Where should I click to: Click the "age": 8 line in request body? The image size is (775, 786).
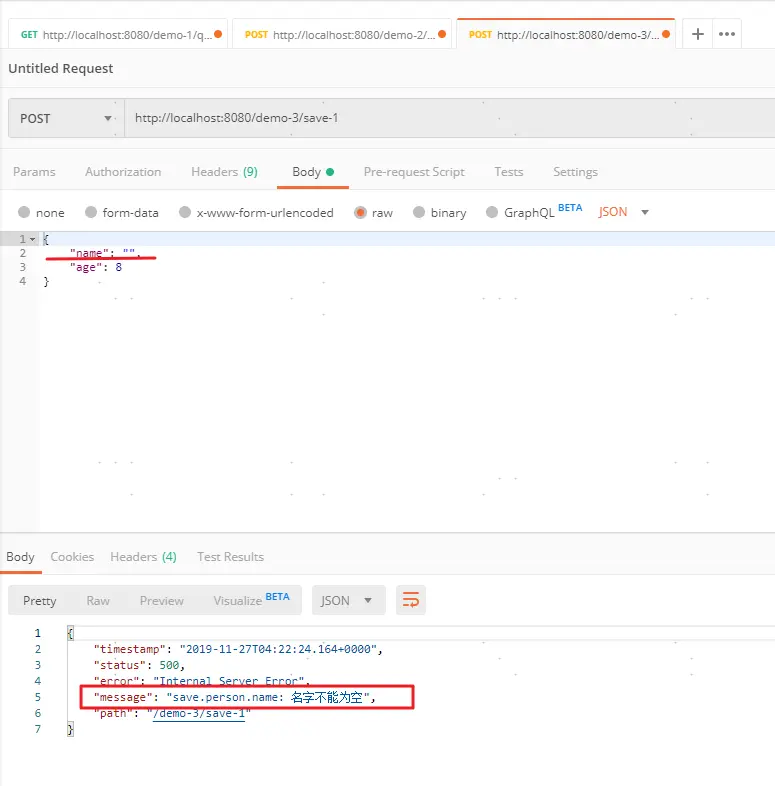[96, 267]
